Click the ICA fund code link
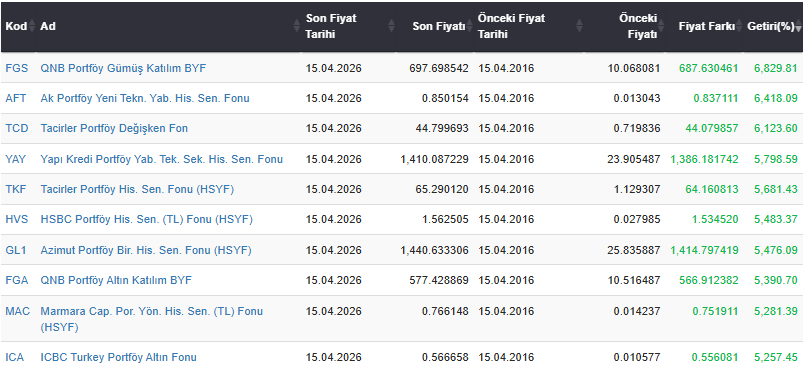803x371 pixels. click(x=14, y=357)
